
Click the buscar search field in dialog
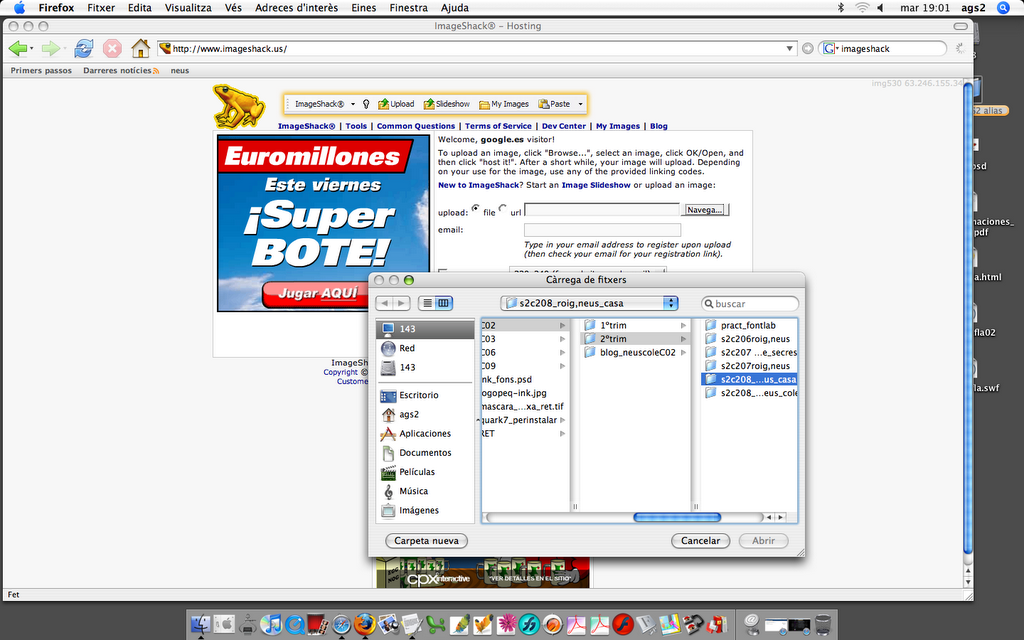750,304
